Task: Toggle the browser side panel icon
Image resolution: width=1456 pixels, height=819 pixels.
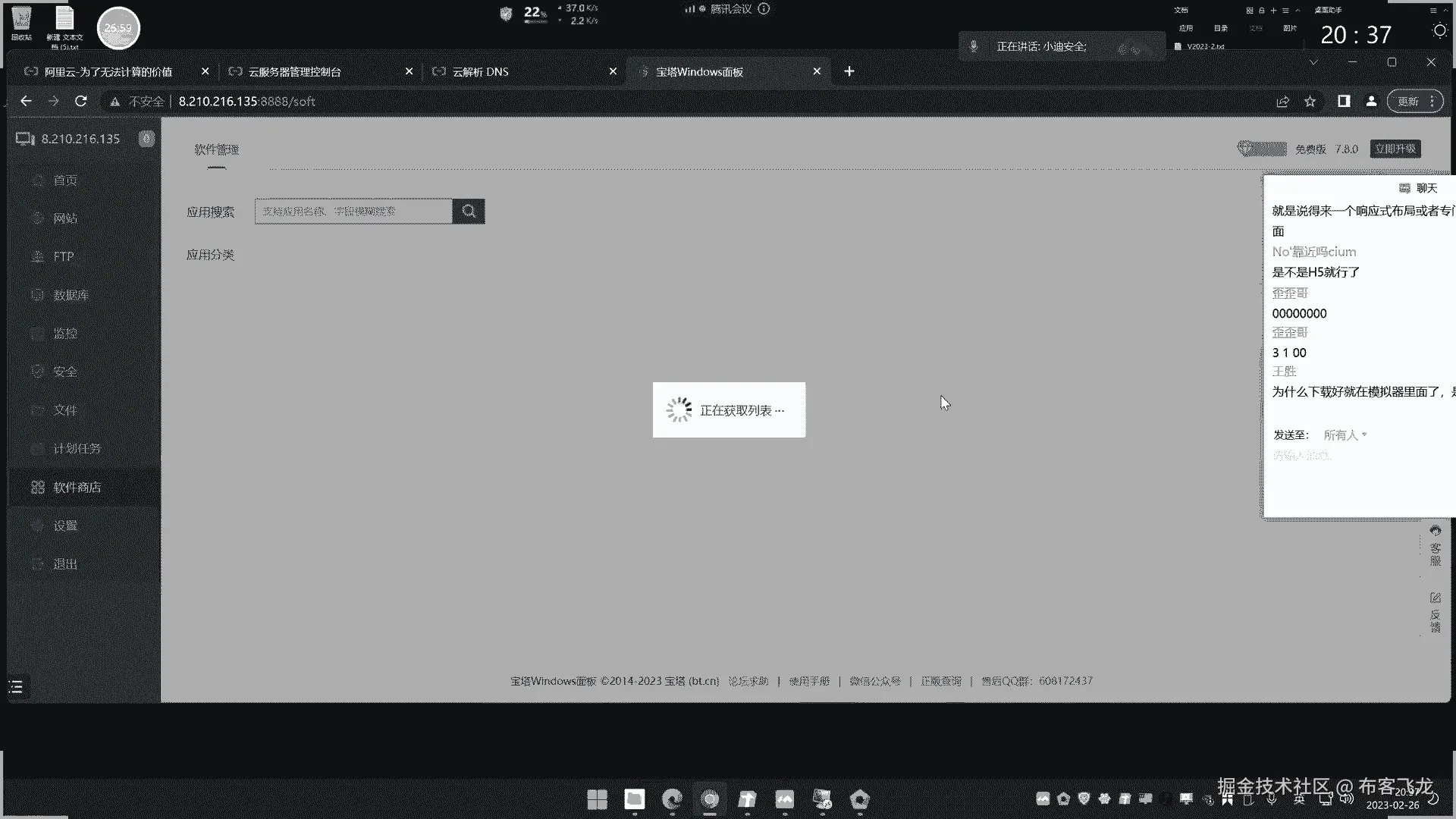Action: [x=1343, y=101]
